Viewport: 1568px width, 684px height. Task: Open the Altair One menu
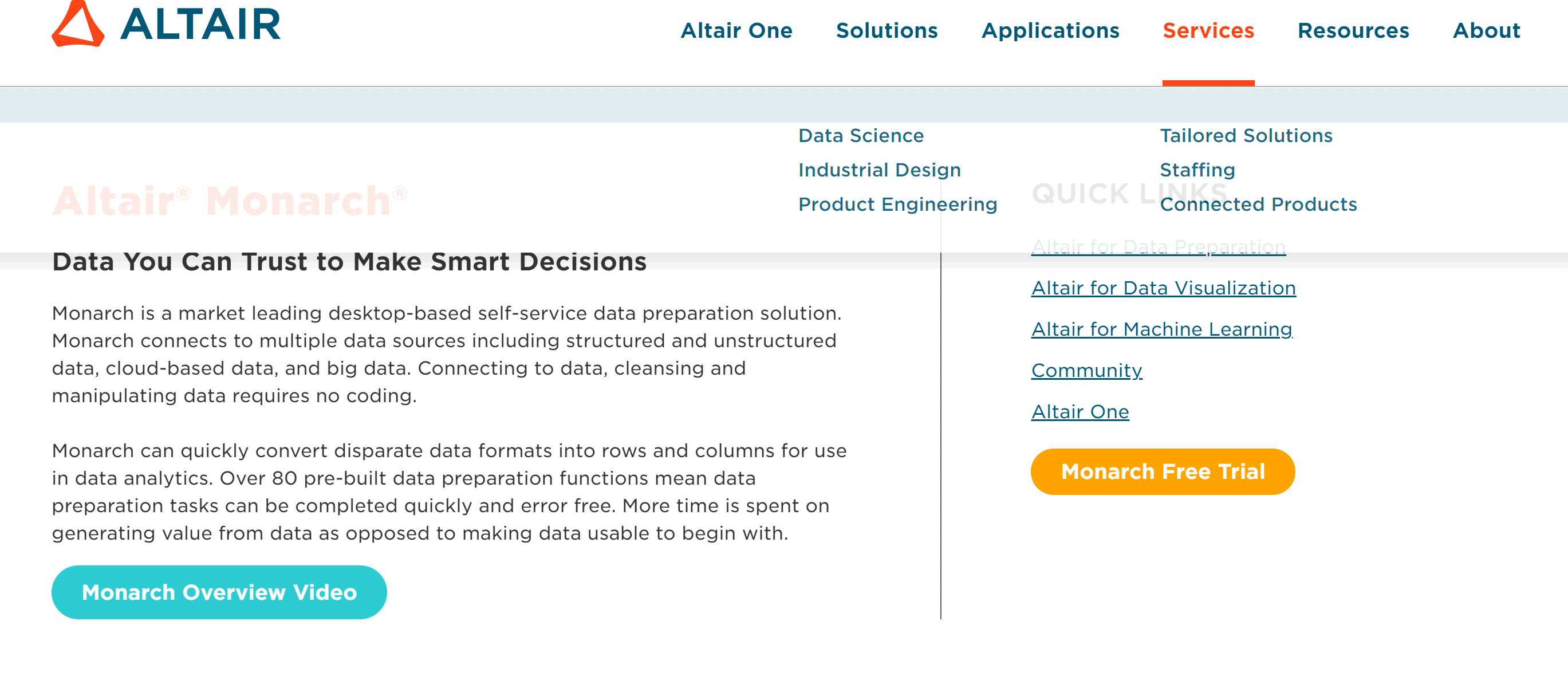[x=736, y=30]
